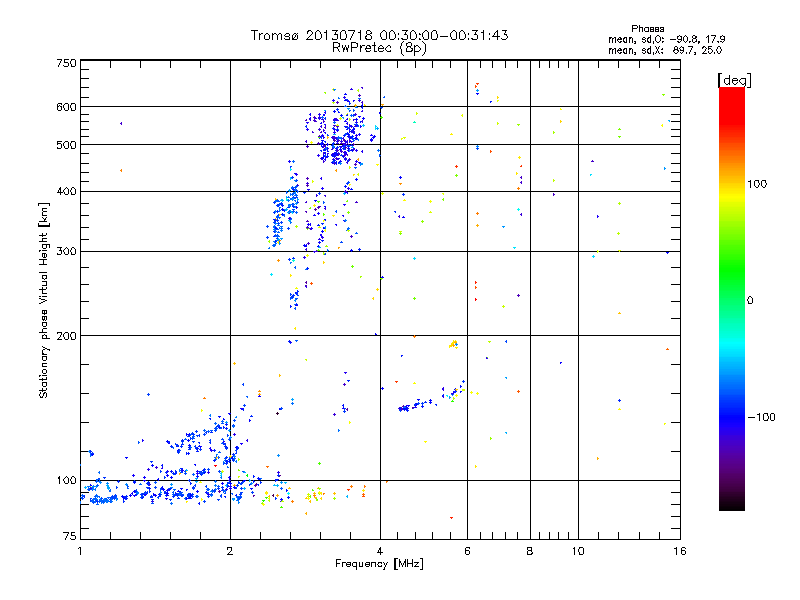Click the x-axis '8' tick label
The width and height of the screenshot is (800, 600).
[530, 551]
